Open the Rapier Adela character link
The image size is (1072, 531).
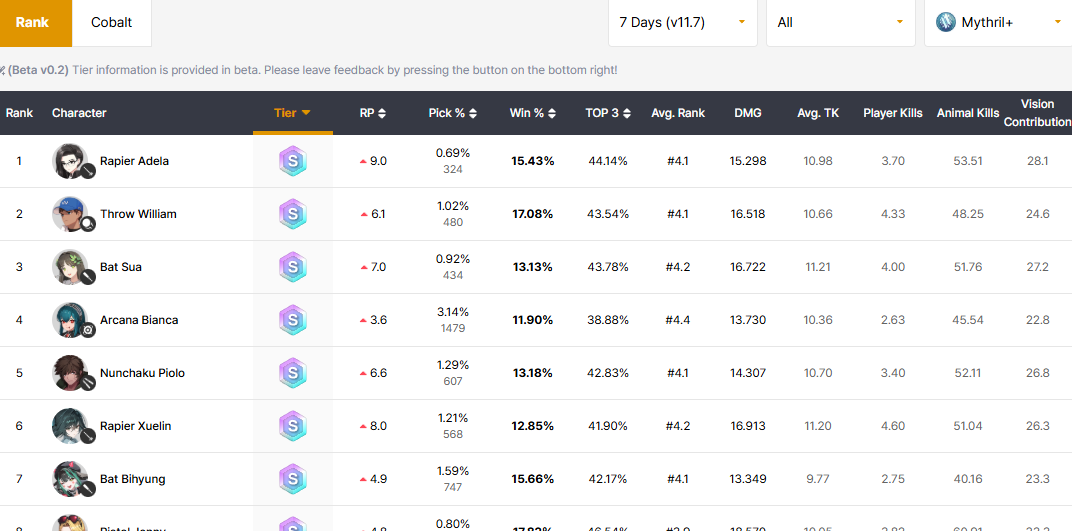(134, 161)
